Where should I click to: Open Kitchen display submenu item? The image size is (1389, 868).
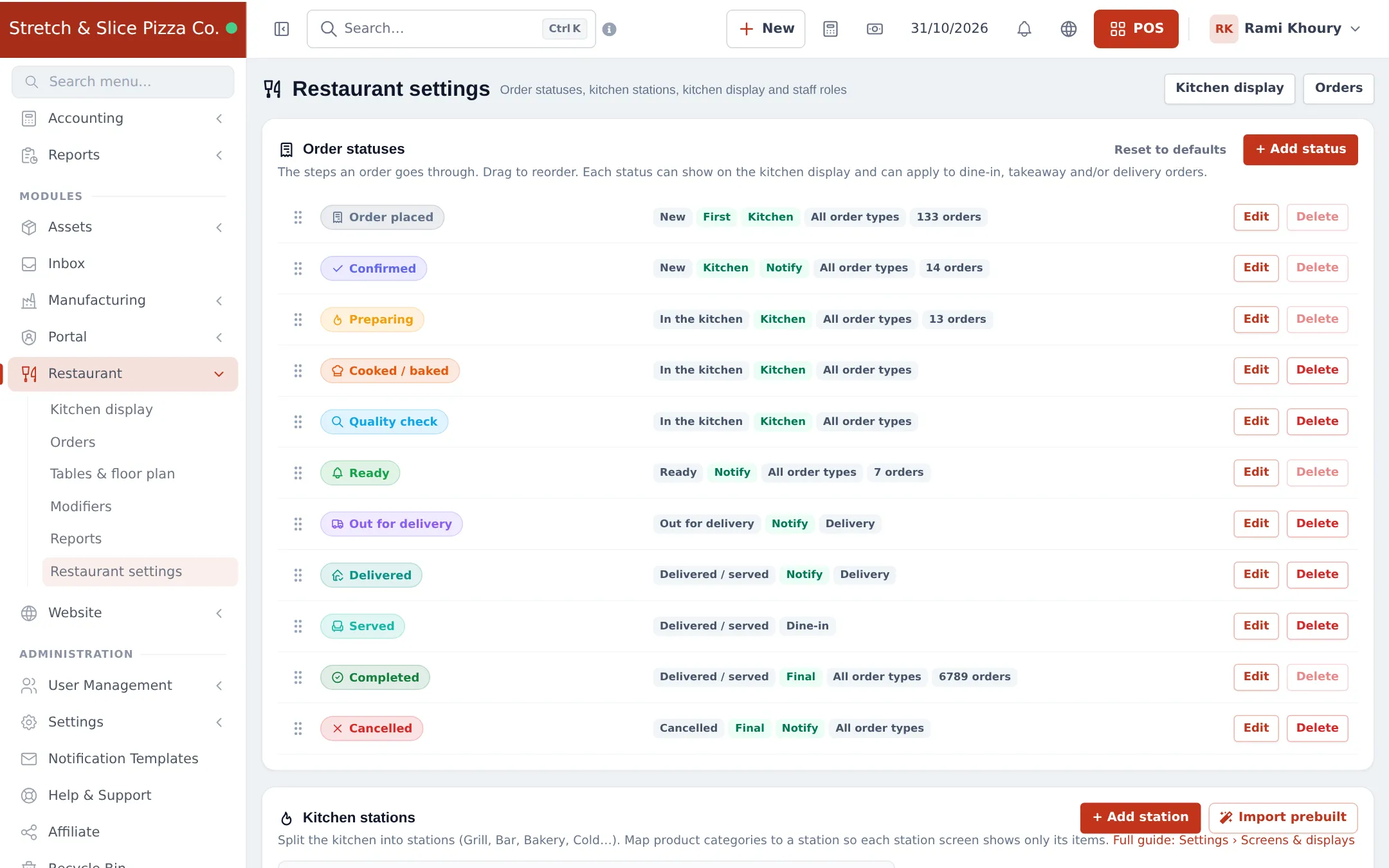(x=102, y=410)
